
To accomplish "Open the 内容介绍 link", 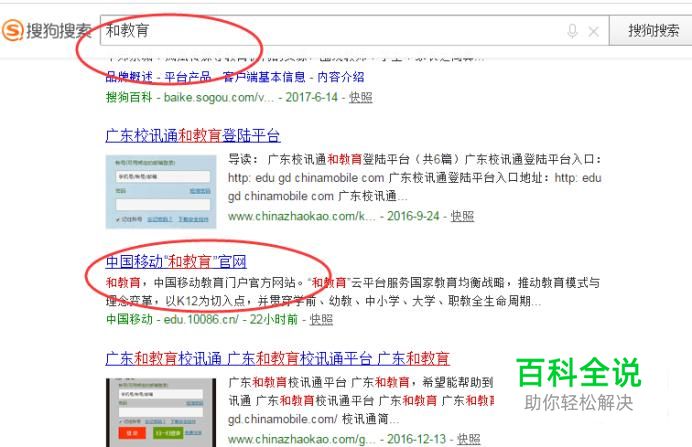I will [341, 77].
